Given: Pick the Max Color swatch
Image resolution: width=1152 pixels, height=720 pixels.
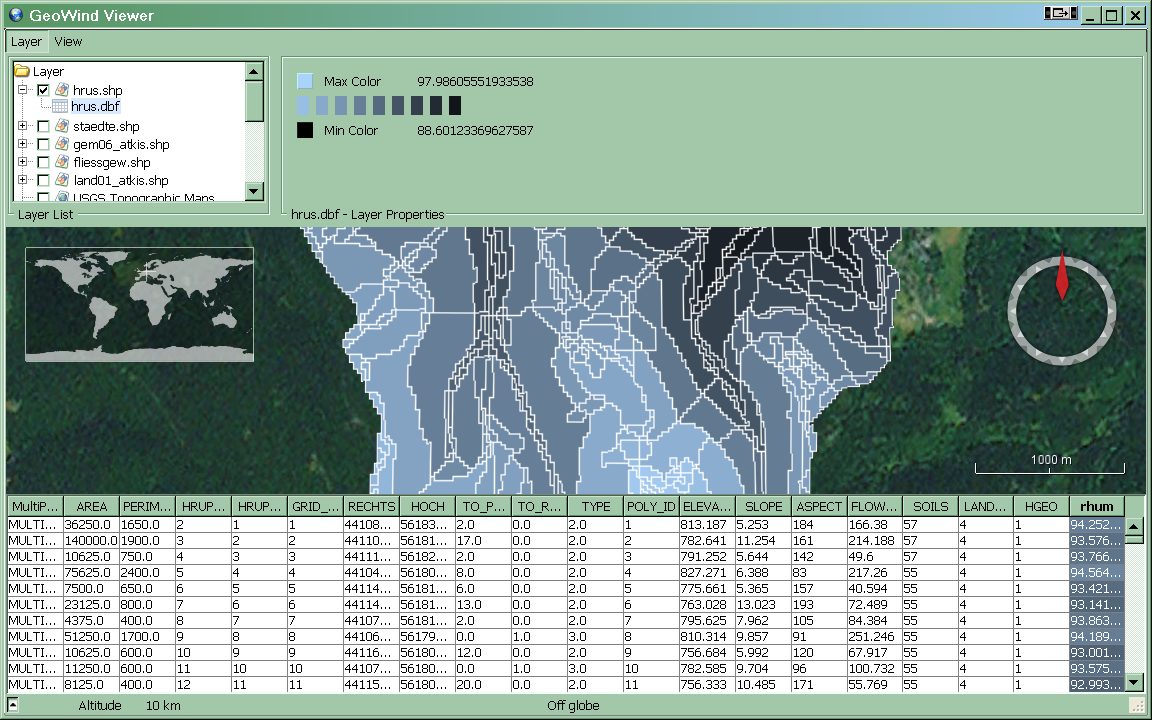Looking at the screenshot, I should (x=305, y=81).
